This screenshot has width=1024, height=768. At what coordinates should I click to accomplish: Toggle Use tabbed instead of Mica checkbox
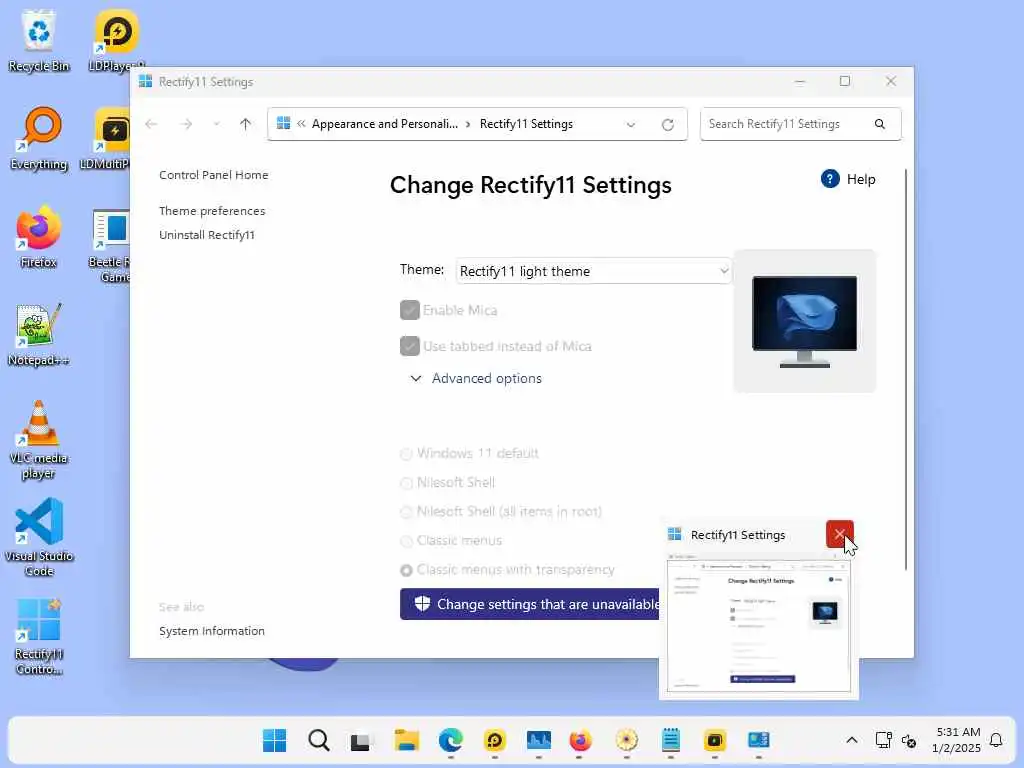click(409, 346)
